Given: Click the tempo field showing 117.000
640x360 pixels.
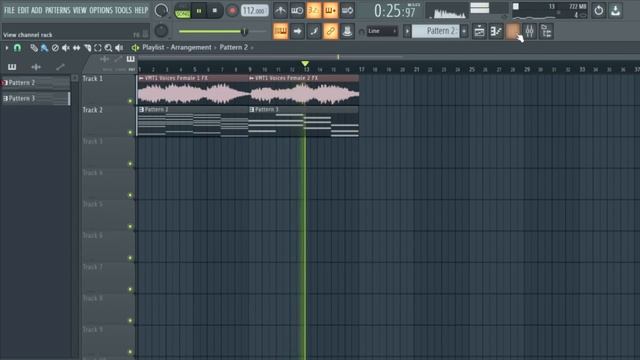Looking at the screenshot, I should click(x=255, y=10).
